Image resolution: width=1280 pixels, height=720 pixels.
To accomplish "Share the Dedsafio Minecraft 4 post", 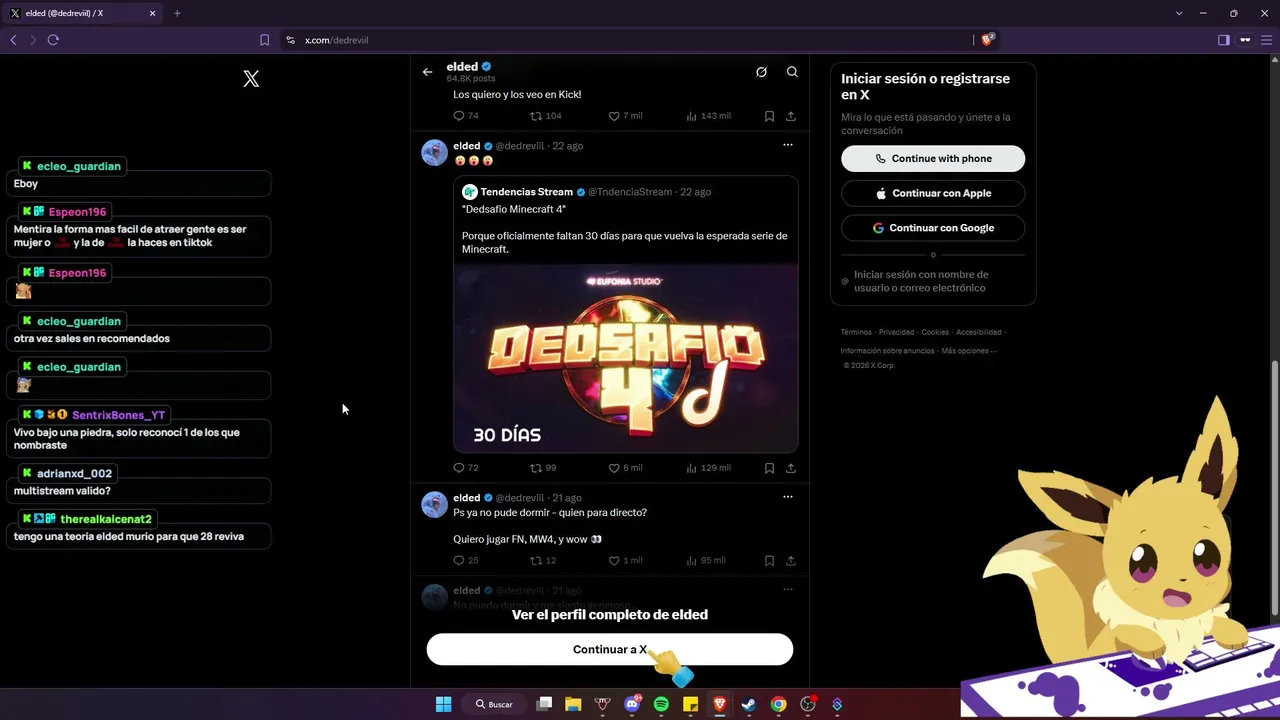I will coord(790,468).
